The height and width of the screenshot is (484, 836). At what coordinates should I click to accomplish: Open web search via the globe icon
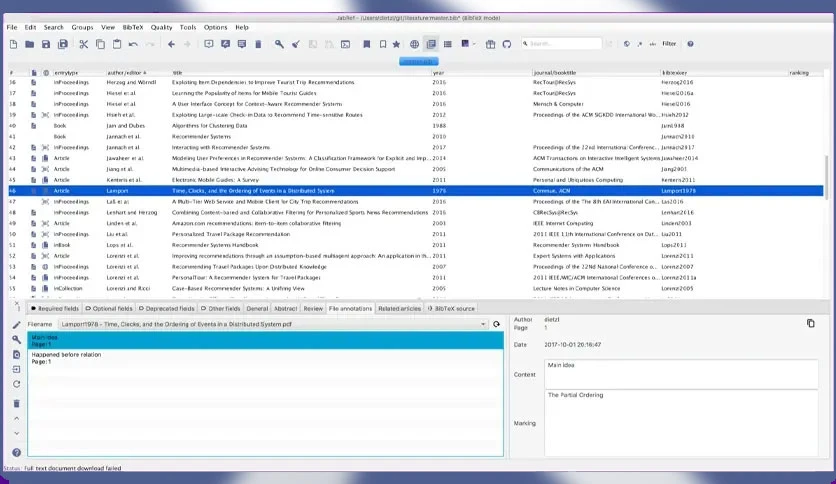[x=414, y=44]
